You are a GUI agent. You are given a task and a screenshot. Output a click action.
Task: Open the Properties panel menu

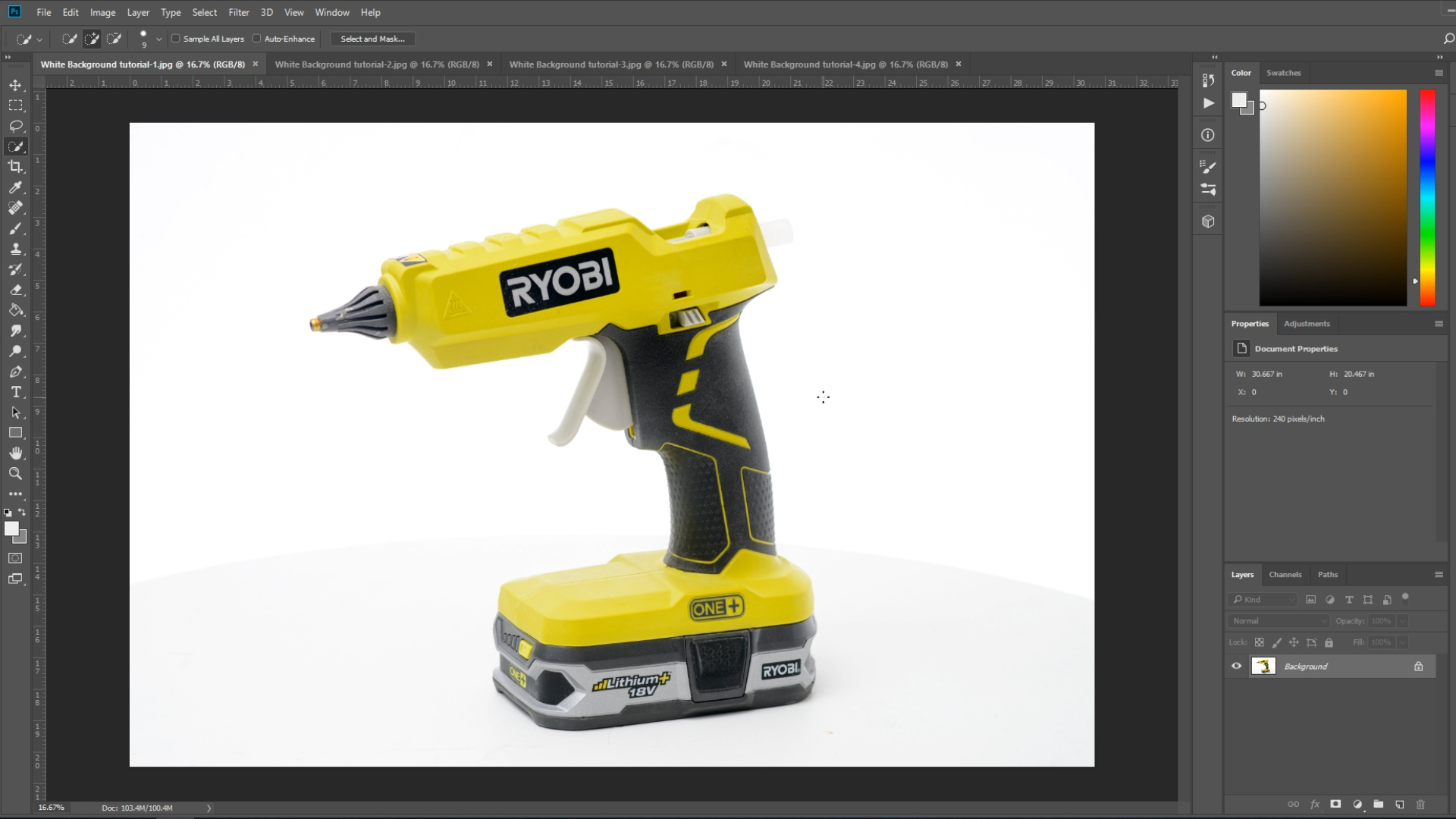click(x=1439, y=324)
